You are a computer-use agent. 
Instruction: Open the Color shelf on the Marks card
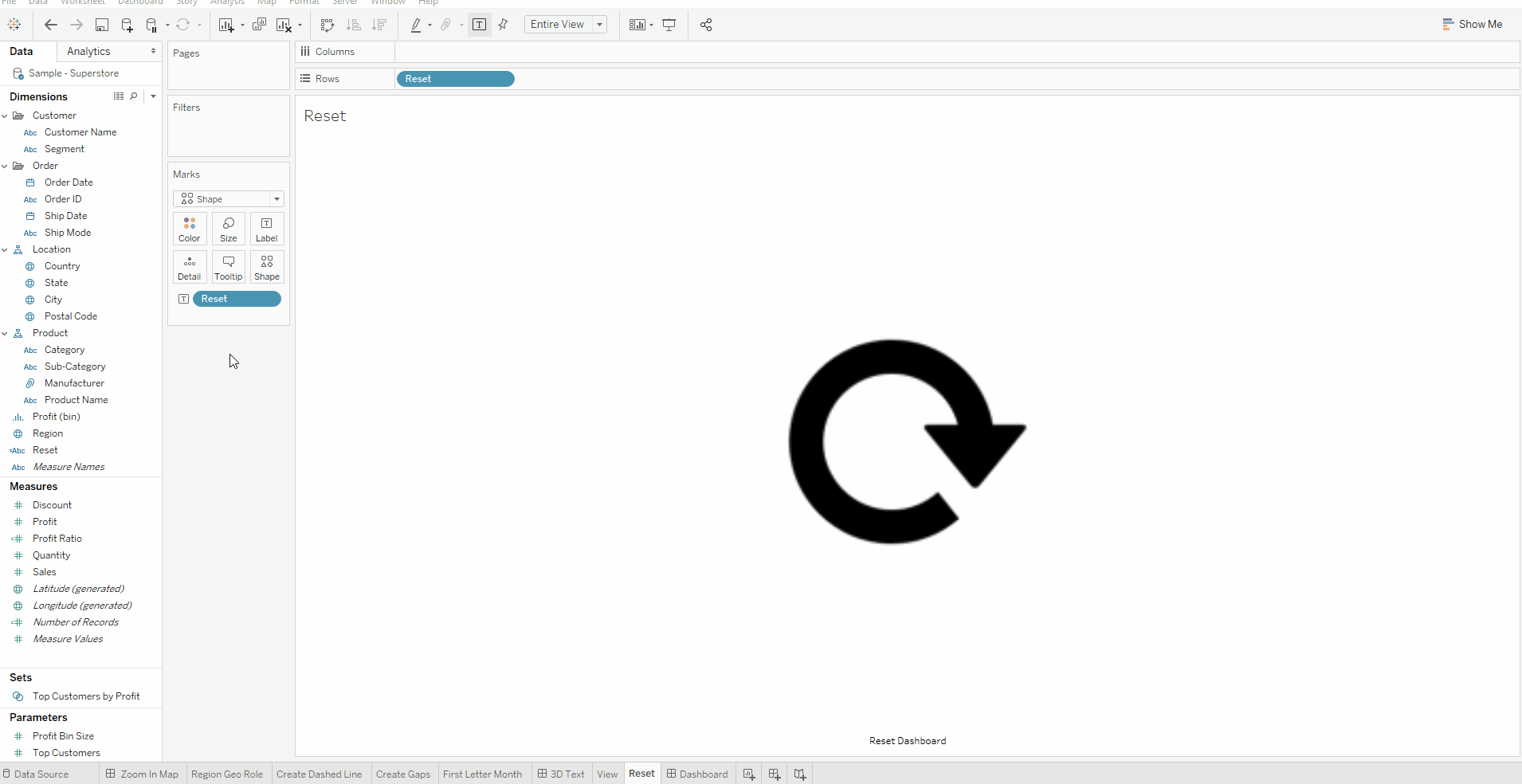189,229
